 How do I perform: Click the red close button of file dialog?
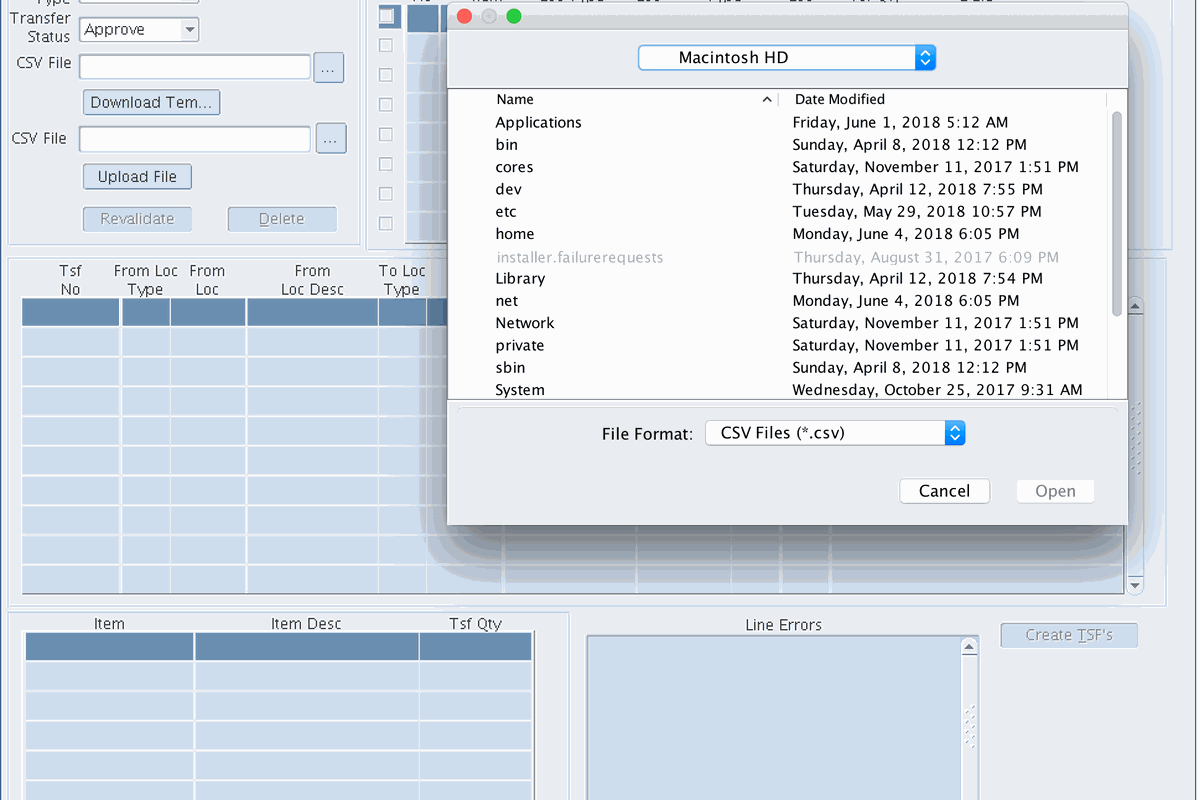(x=464, y=16)
